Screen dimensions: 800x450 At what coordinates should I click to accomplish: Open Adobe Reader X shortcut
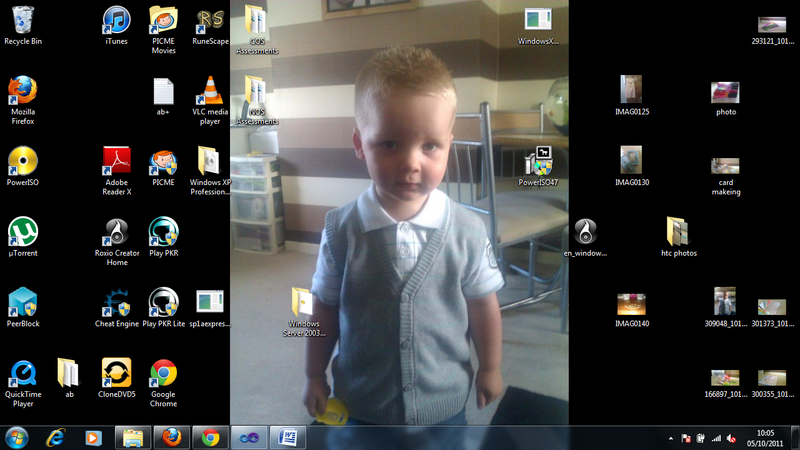pos(117,161)
